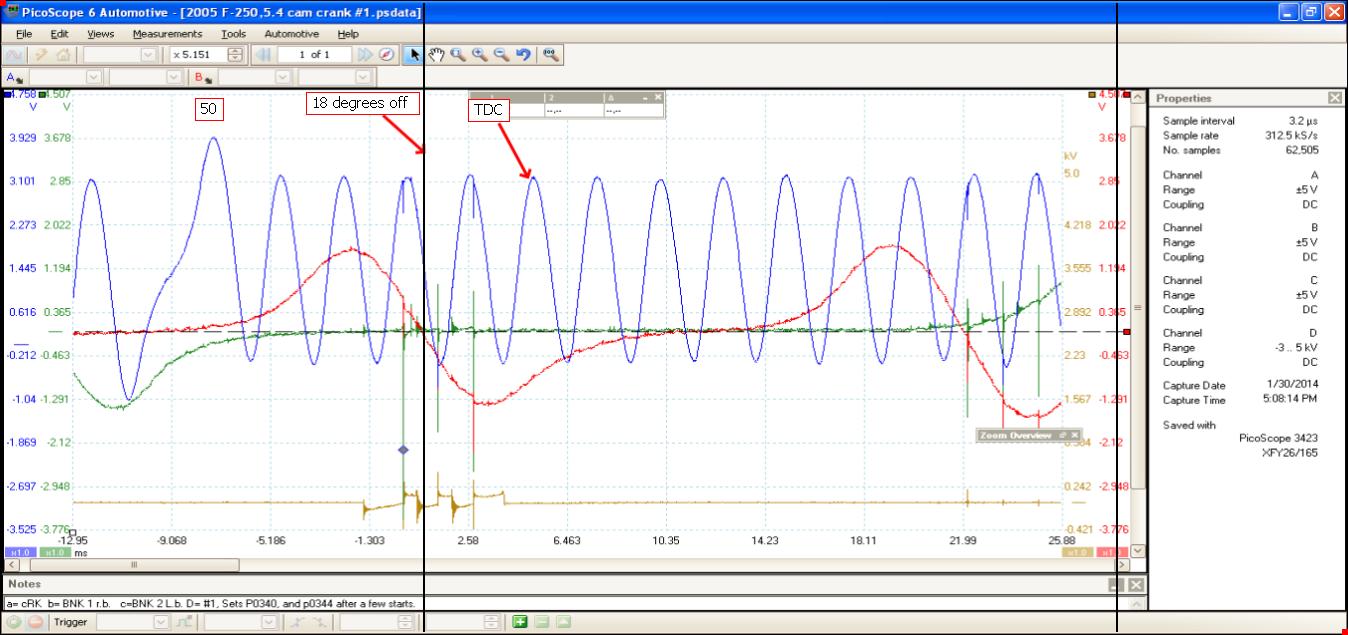Open Channel A options button

15,77
